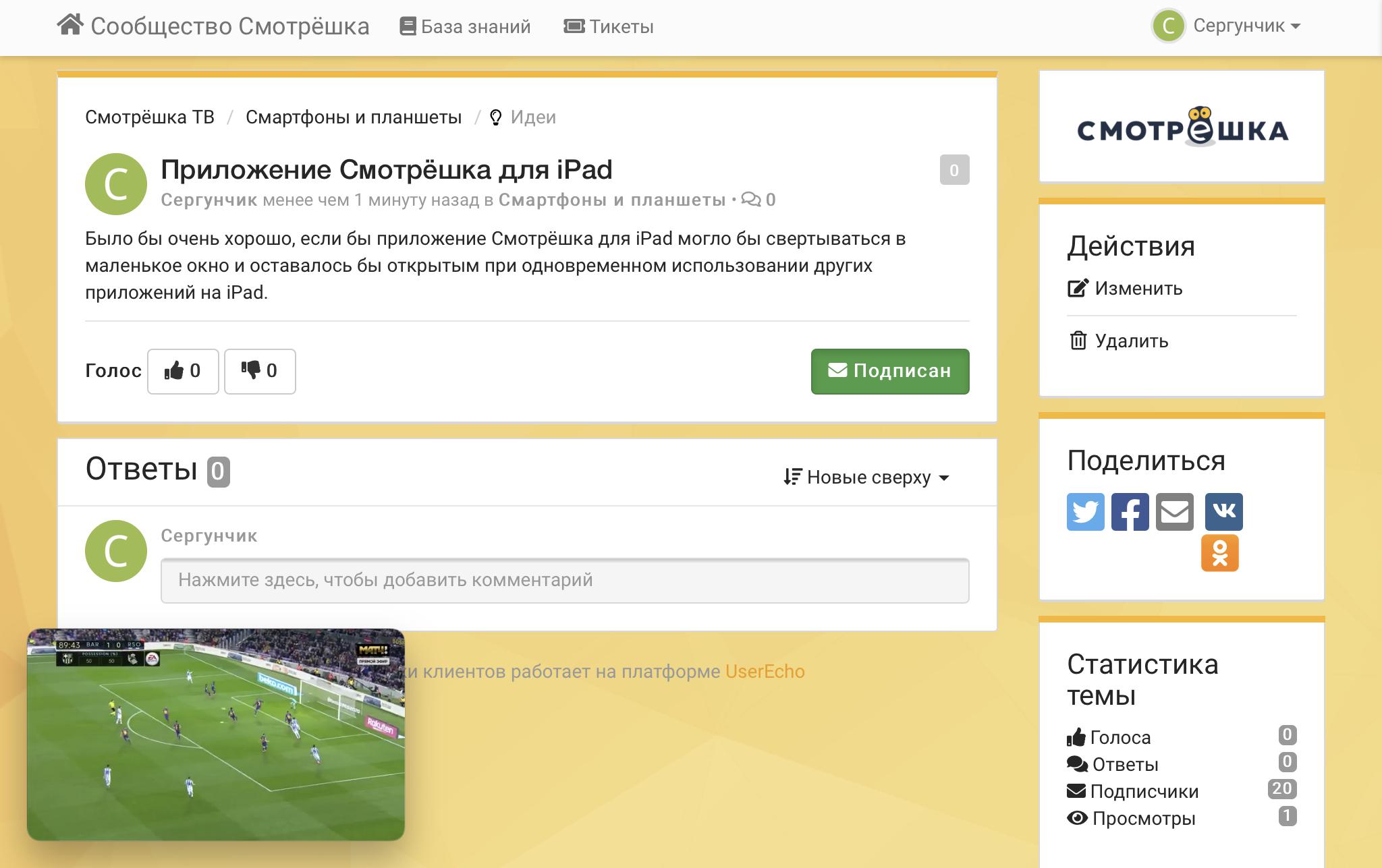
Task: Click the Просмотры eye icon in statistics
Action: point(1077,818)
